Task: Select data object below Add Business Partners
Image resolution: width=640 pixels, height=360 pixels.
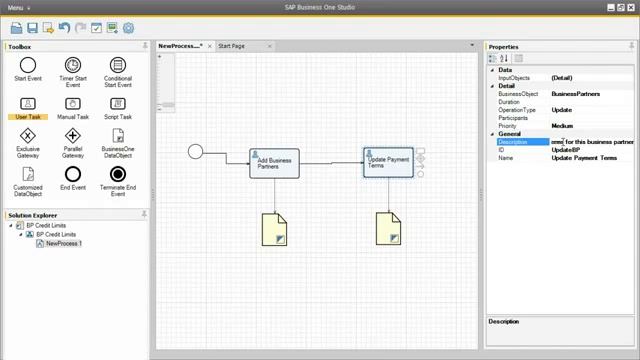Action: coord(274,229)
